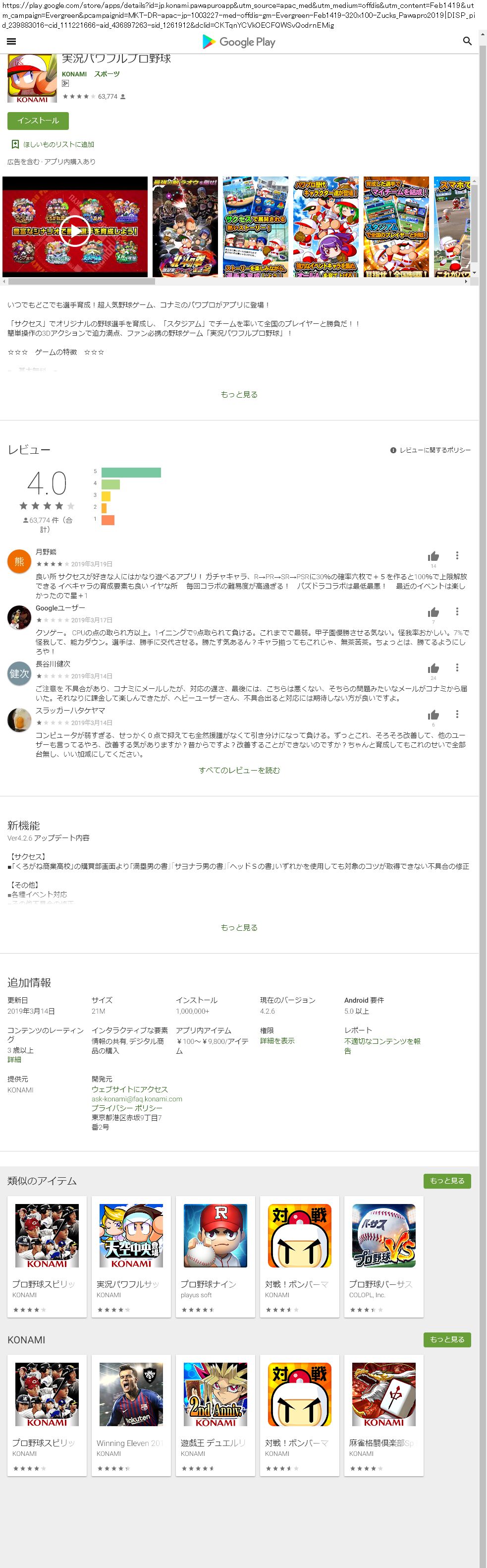Open 遊戯王 デュエルリンクス app card
This screenshot has width=487, height=1568.
[x=215, y=1415]
